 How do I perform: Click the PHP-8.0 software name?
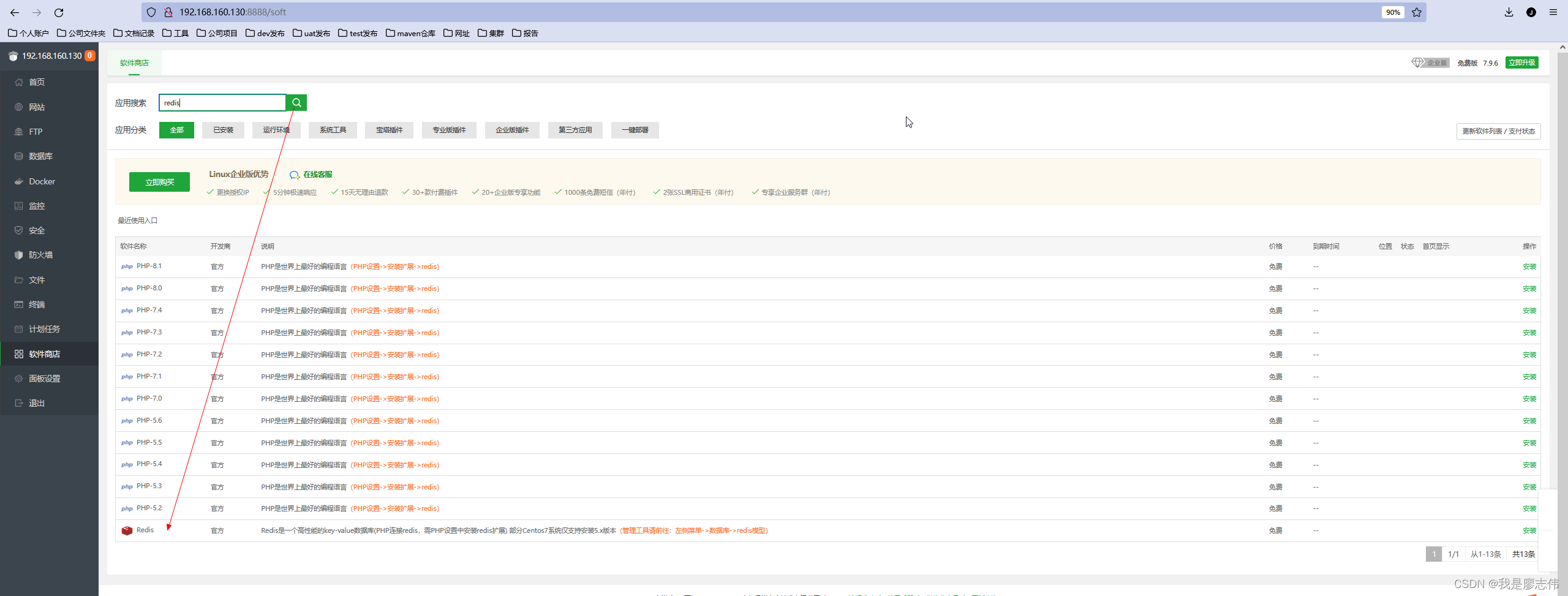(149, 288)
